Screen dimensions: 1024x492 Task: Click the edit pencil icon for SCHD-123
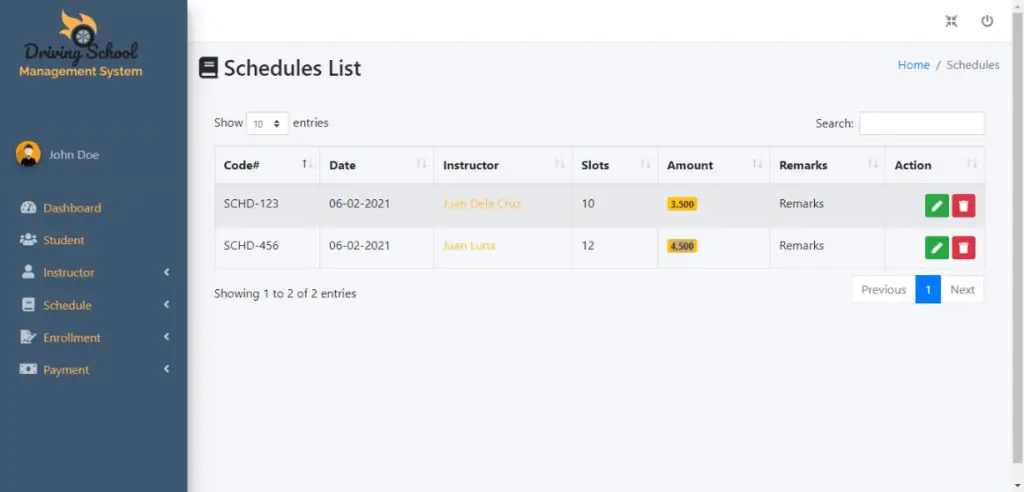tap(936, 206)
